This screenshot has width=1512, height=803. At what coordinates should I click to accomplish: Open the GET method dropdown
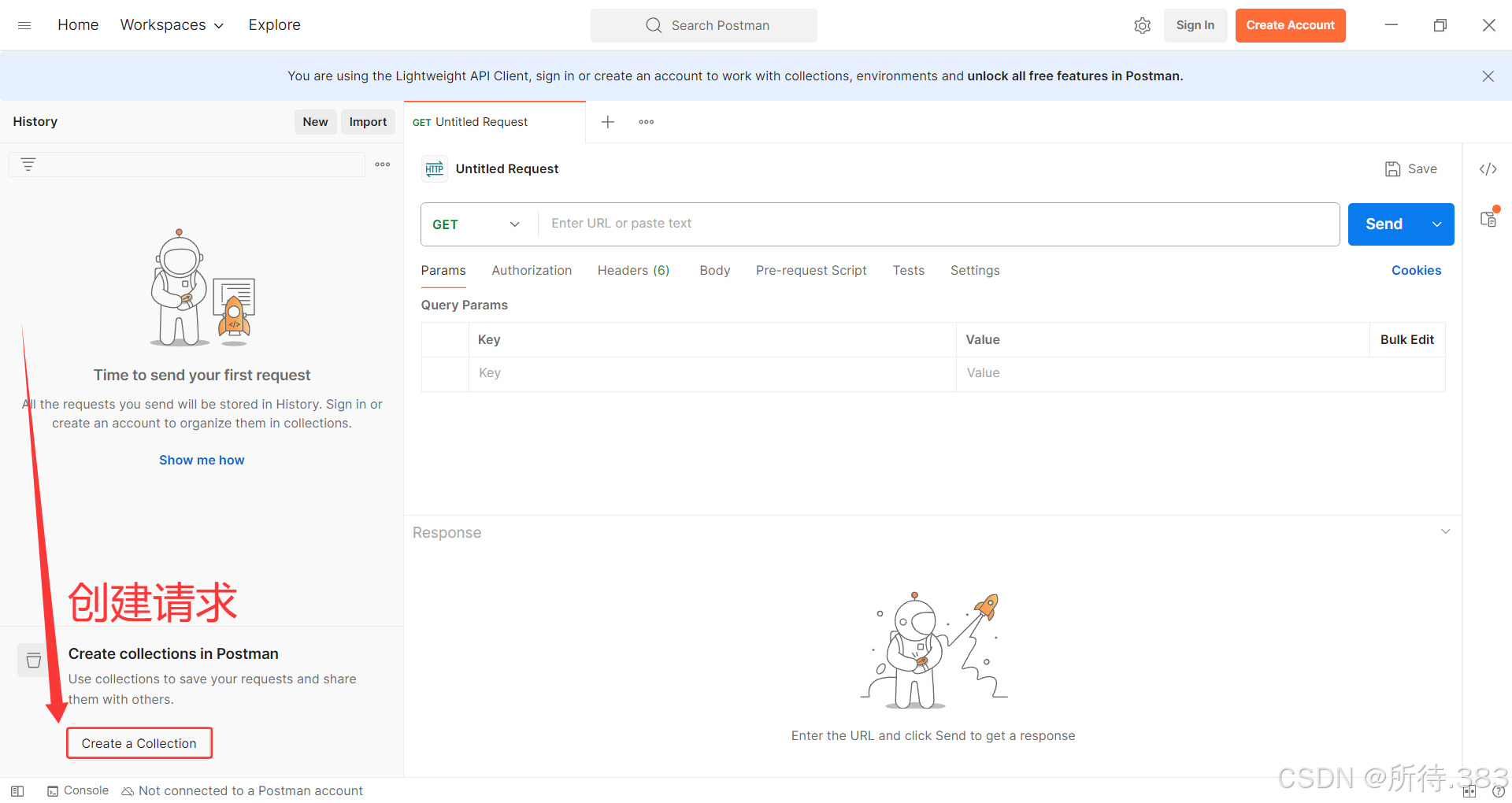coord(479,224)
